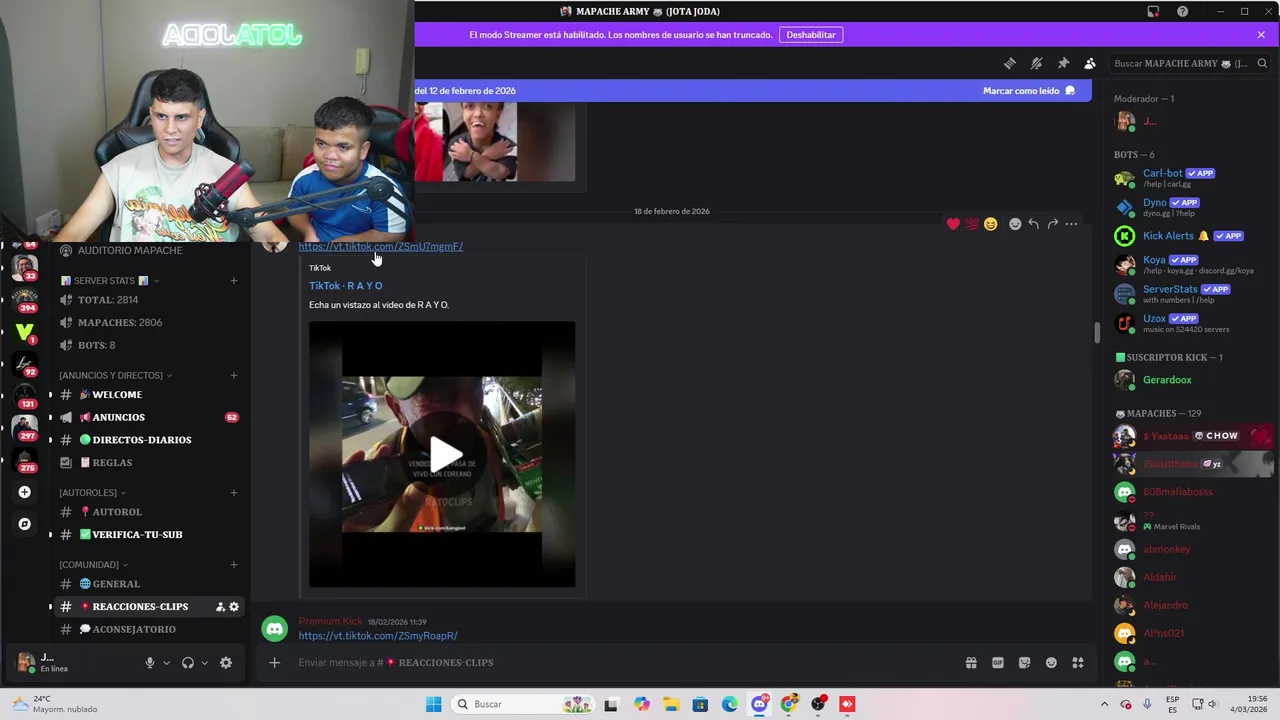This screenshot has height=720, width=1280.
Task: Collapse the SERVER STATS category
Action: click(110, 281)
